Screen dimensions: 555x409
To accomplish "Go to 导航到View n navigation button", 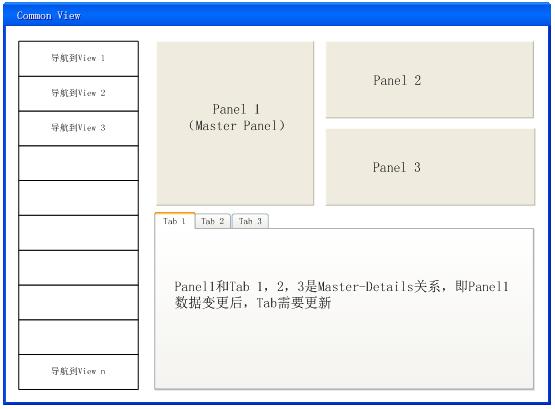I will point(78,371).
